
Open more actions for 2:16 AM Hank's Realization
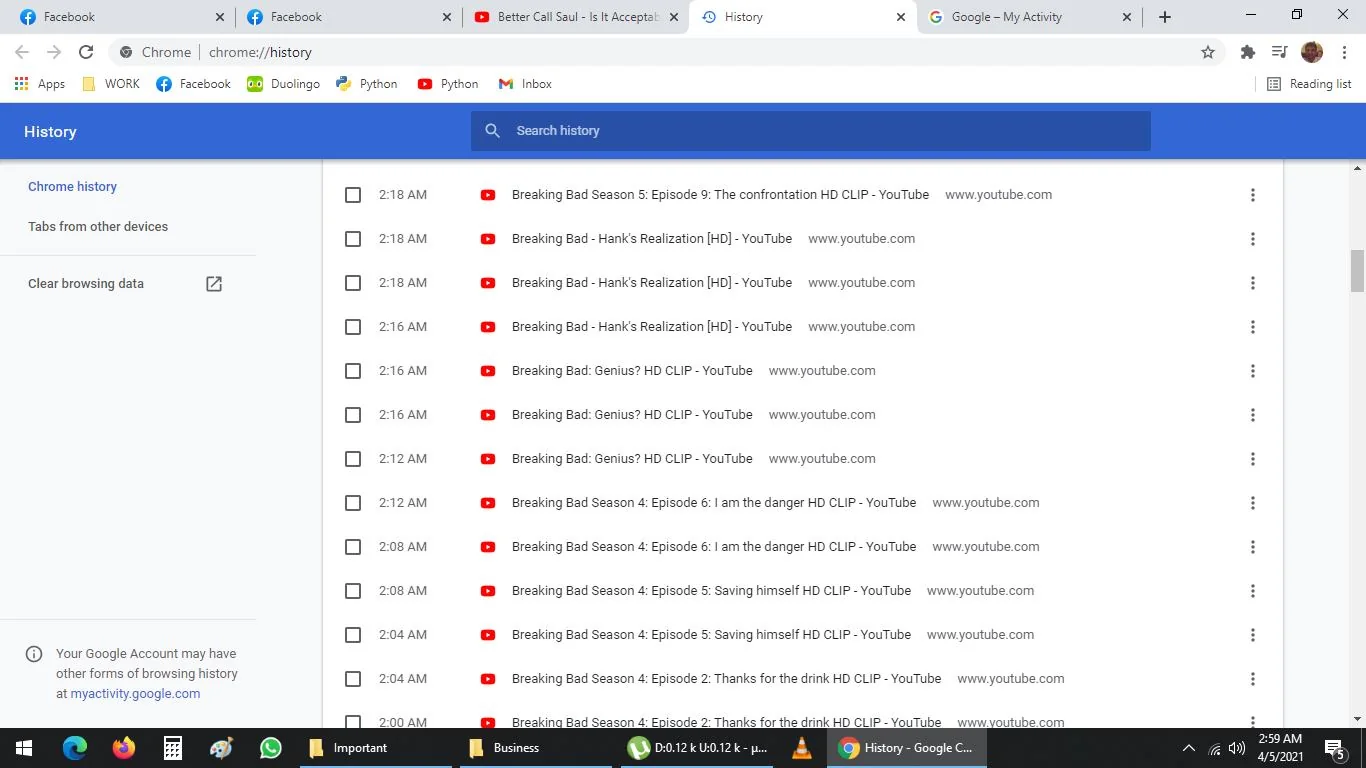pyautogui.click(x=1252, y=327)
